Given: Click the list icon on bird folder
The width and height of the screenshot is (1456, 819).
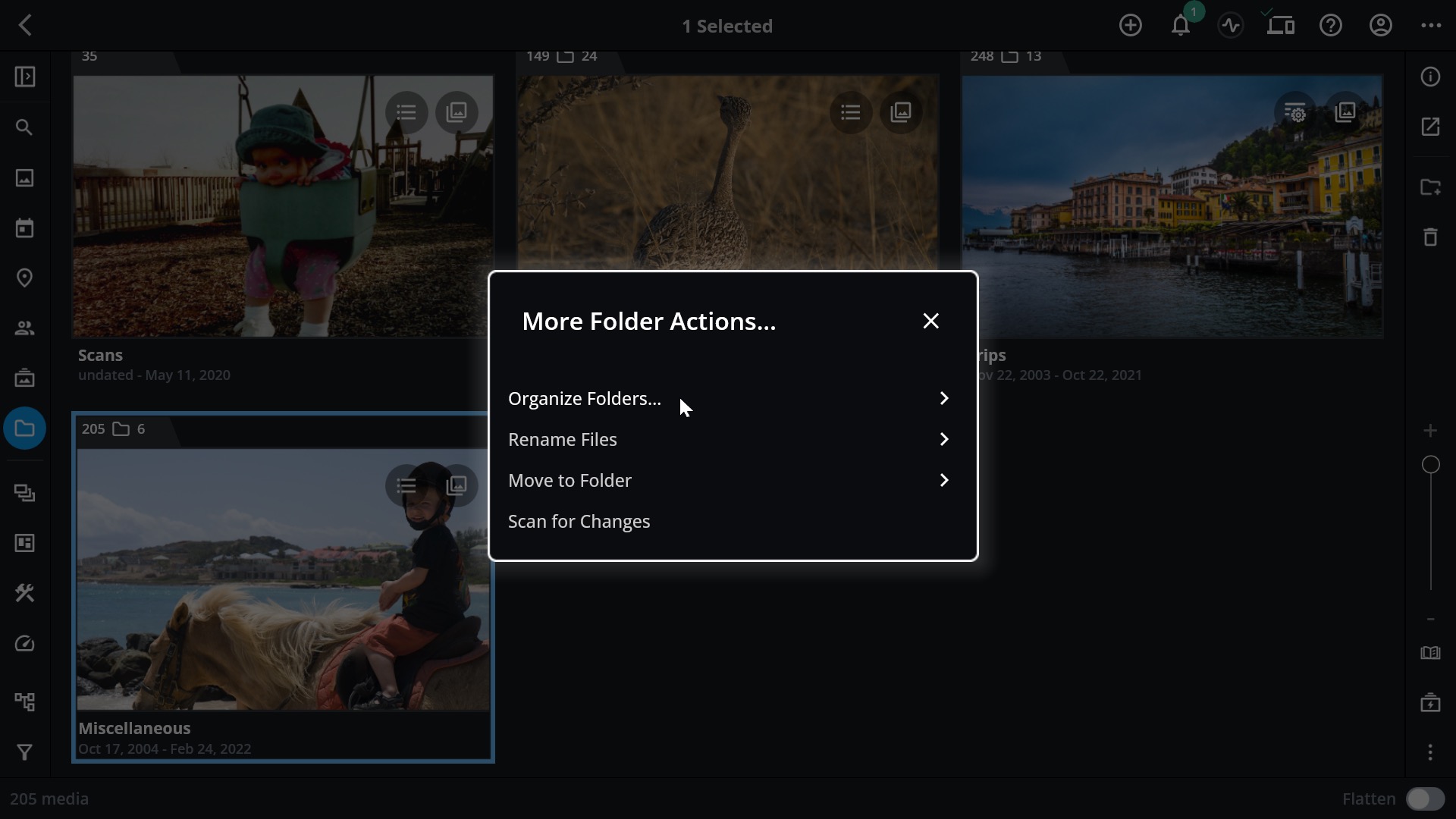Looking at the screenshot, I should click(851, 112).
